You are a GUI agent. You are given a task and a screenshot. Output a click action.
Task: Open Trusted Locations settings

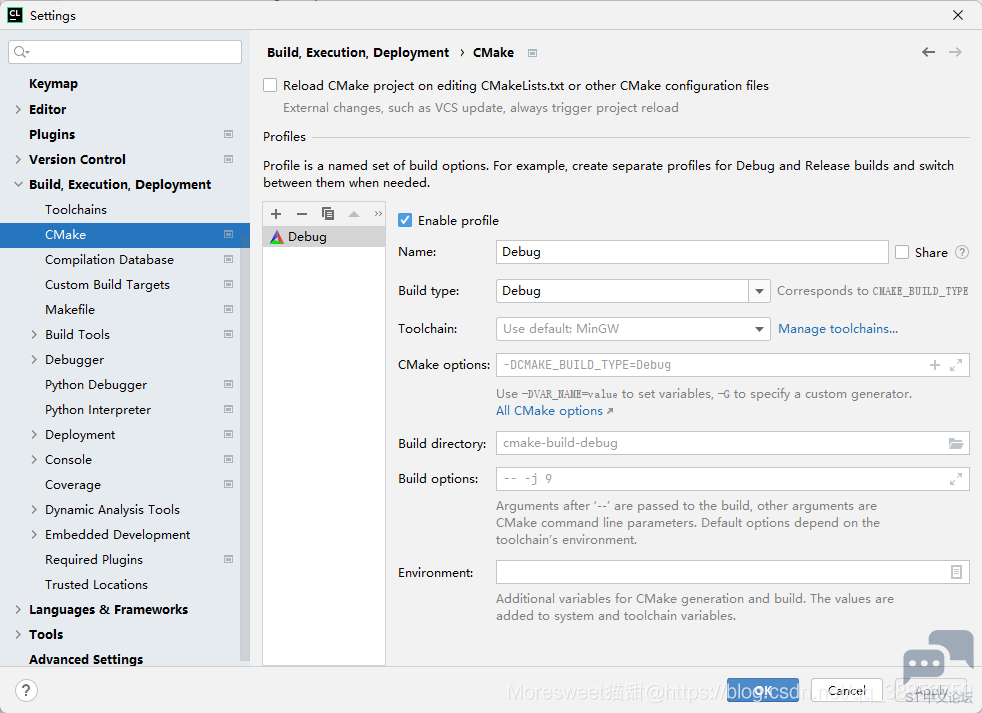point(96,585)
